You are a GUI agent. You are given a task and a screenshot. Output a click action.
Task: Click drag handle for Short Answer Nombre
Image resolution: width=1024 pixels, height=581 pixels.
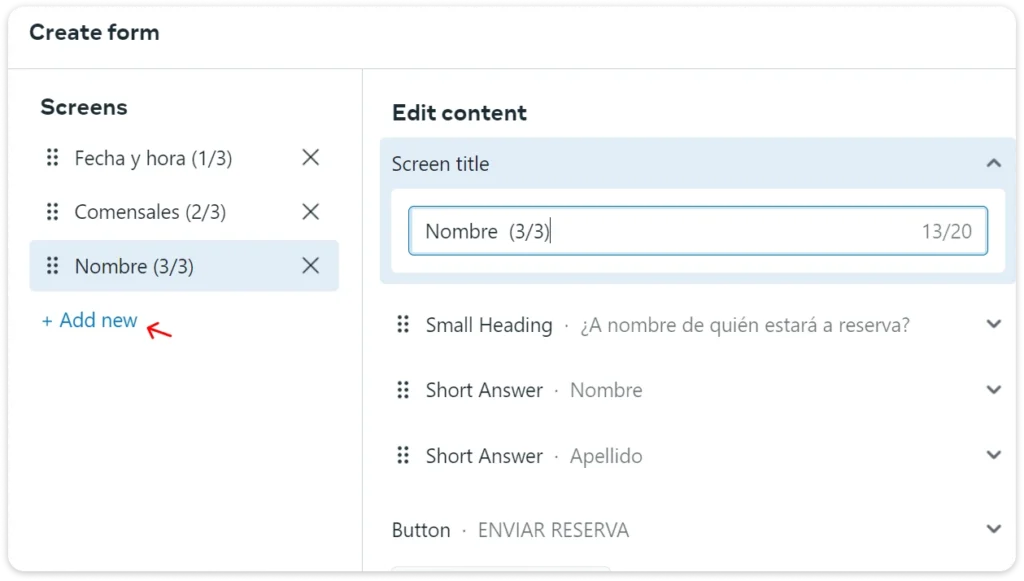coord(403,390)
